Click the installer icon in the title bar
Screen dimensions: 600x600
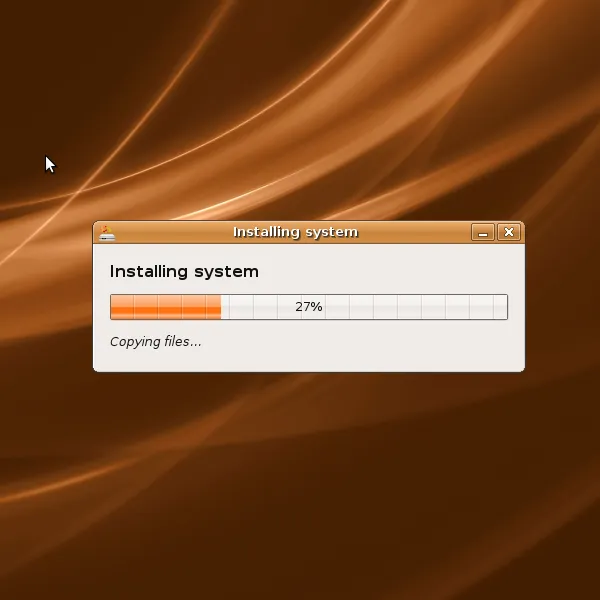pos(107,233)
